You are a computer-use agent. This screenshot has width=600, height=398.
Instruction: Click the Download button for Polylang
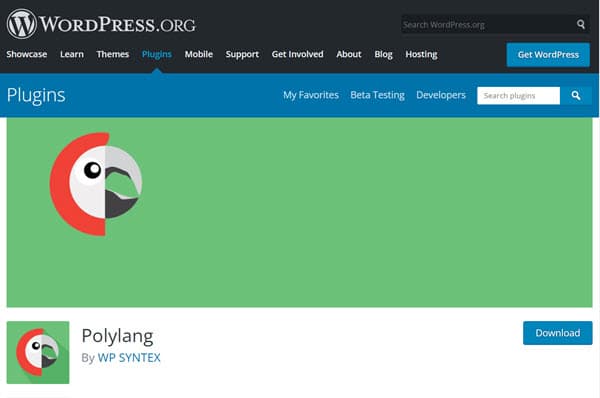558,333
